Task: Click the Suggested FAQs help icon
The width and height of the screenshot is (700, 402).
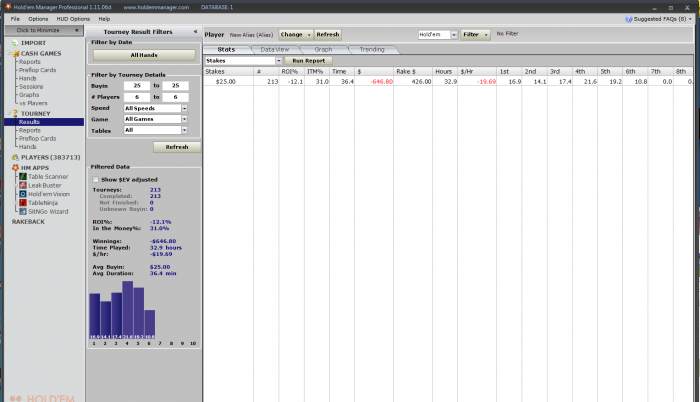Action: coord(629,19)
